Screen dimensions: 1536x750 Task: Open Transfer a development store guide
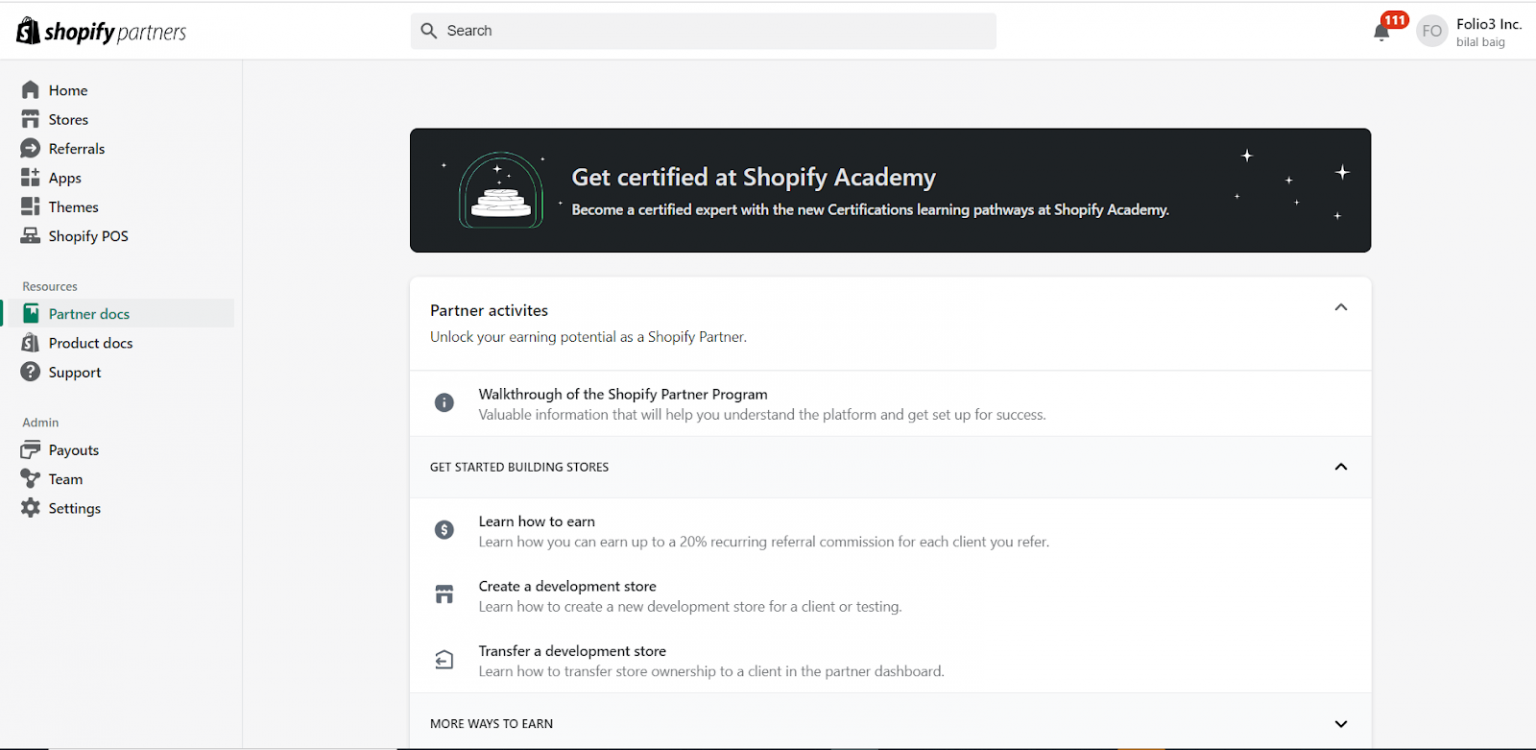tap(572, 651)
